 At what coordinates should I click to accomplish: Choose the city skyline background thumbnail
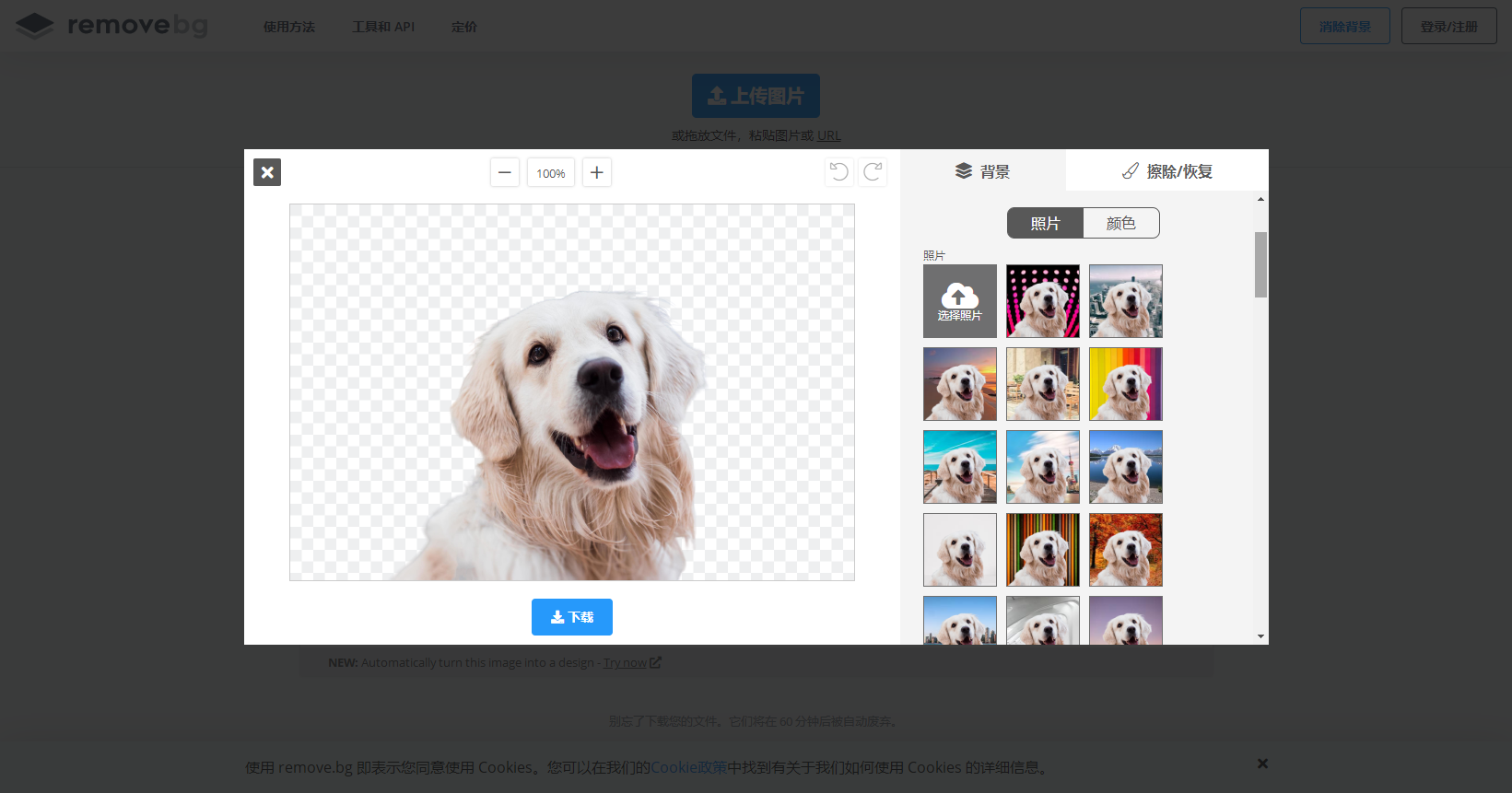960,620
